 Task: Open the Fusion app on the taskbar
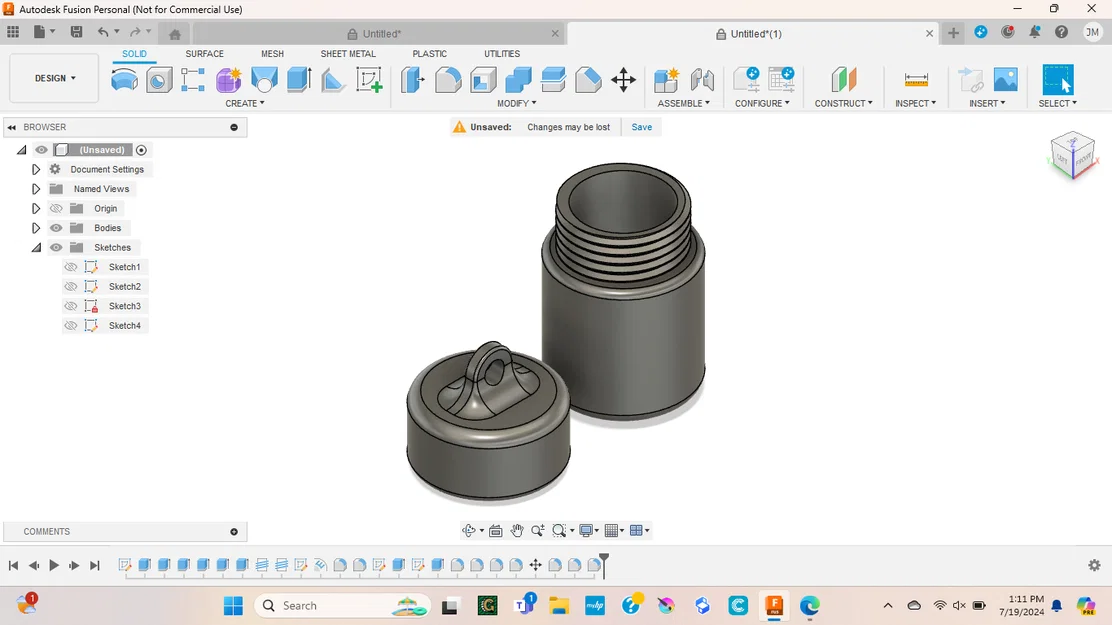(x=774, y=606)
